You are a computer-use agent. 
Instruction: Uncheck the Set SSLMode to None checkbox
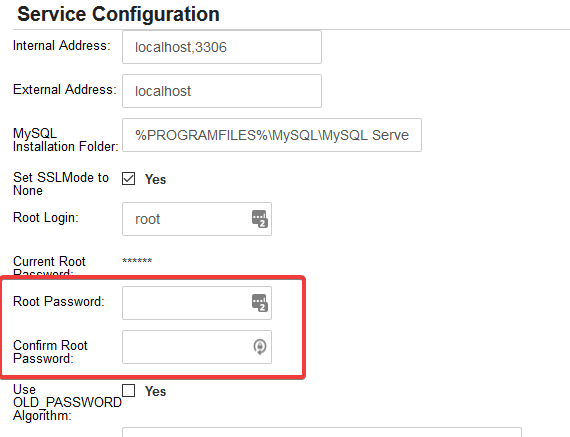(128, 179)
